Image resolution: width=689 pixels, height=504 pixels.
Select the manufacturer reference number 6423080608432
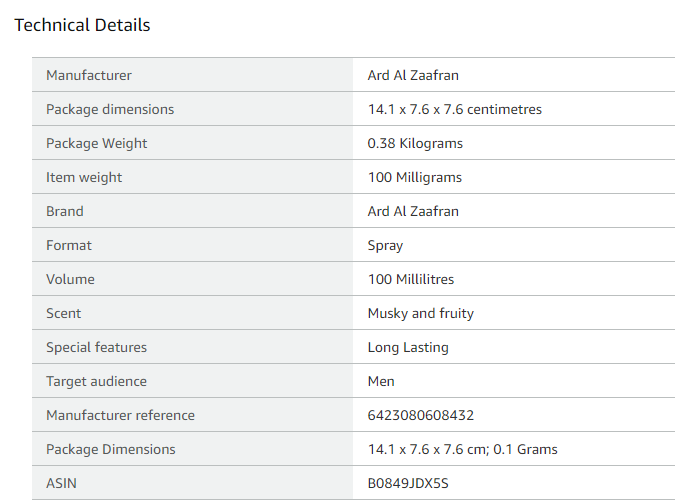pyautogui.click(x=420, y=415)
